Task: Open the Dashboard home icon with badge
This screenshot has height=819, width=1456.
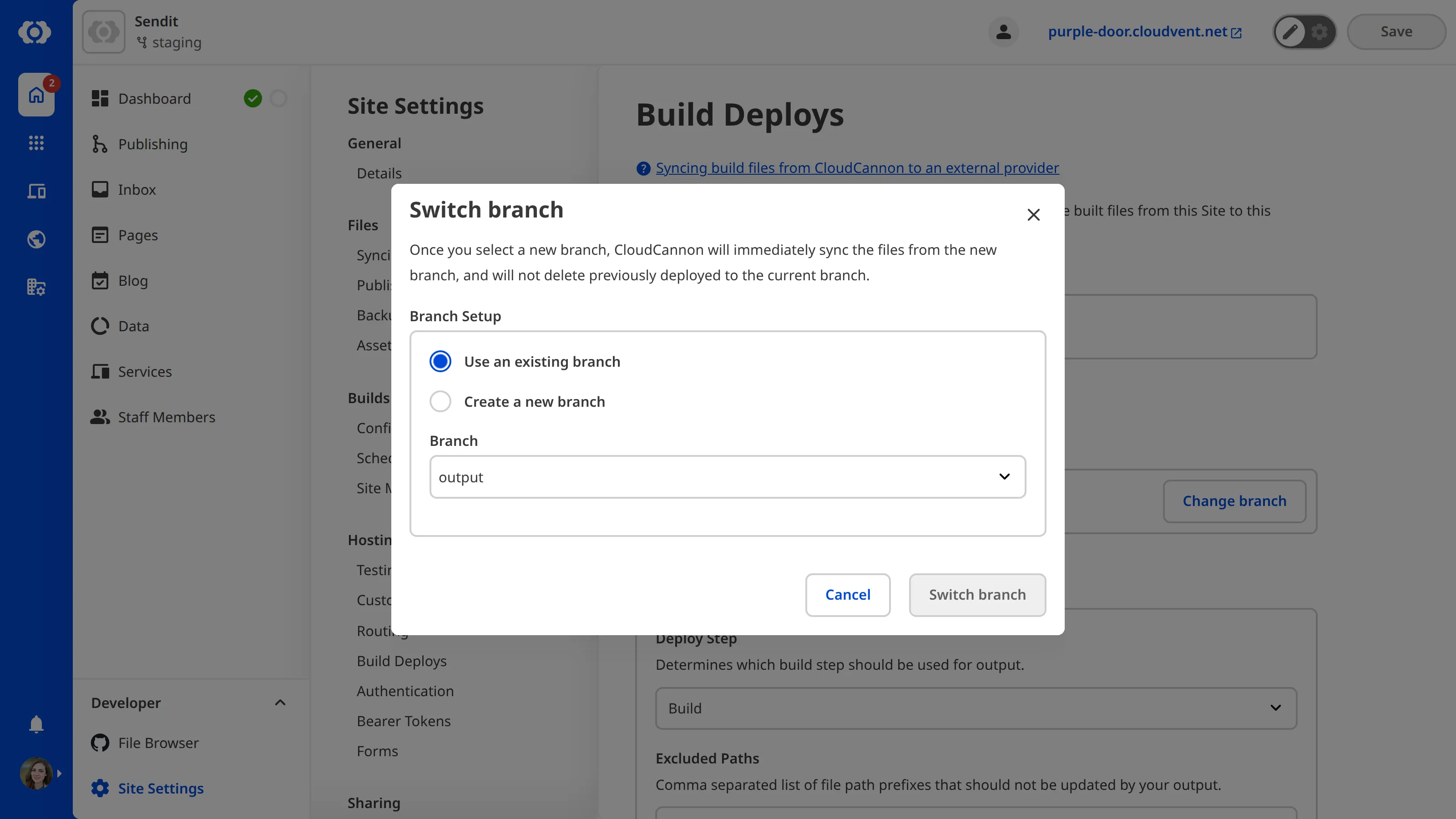Action: (x=35, y=94)
